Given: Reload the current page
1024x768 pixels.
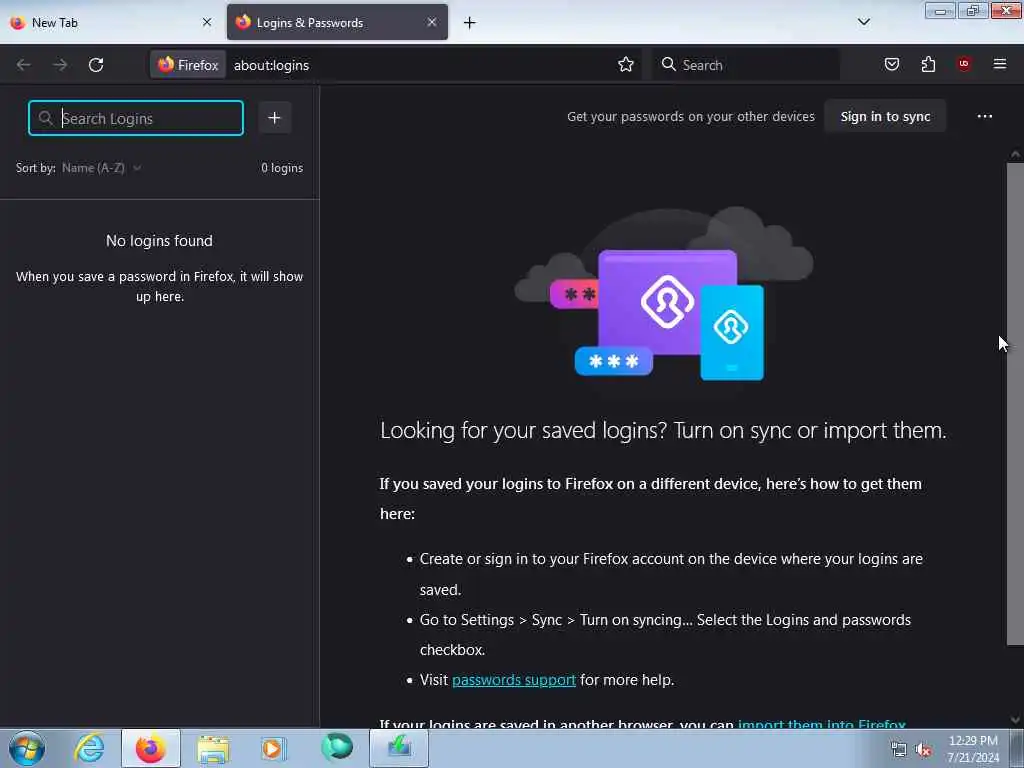Looking at the screenshot, I should click(96, 65).
